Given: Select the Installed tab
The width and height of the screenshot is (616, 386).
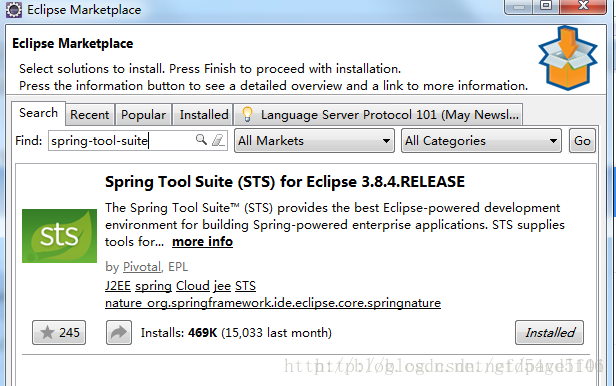Looking at the screenshot, I should 204,115.
